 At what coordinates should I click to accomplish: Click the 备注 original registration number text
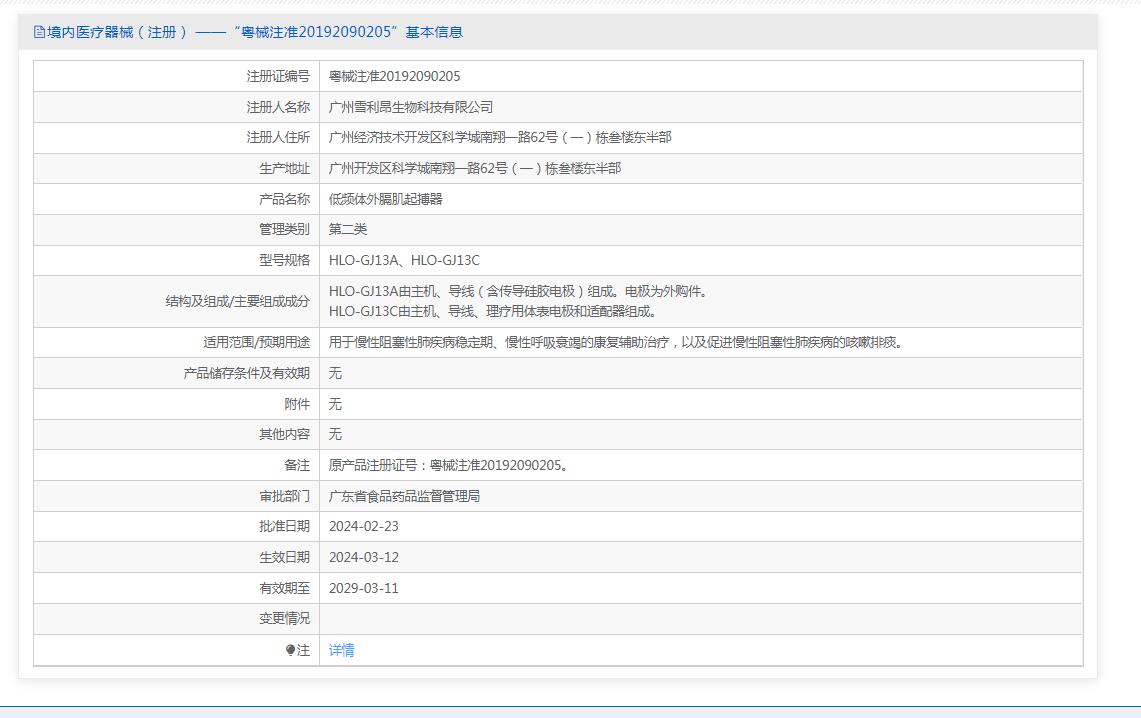[x=448, y=465]
